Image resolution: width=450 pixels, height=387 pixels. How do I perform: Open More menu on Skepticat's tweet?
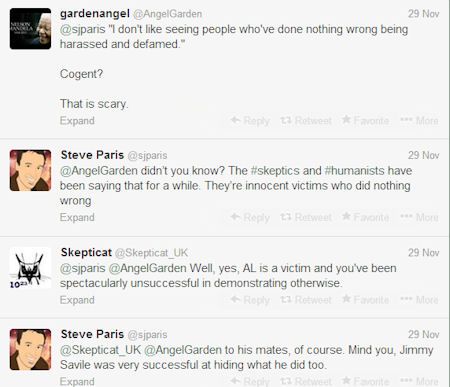[419, 300]
